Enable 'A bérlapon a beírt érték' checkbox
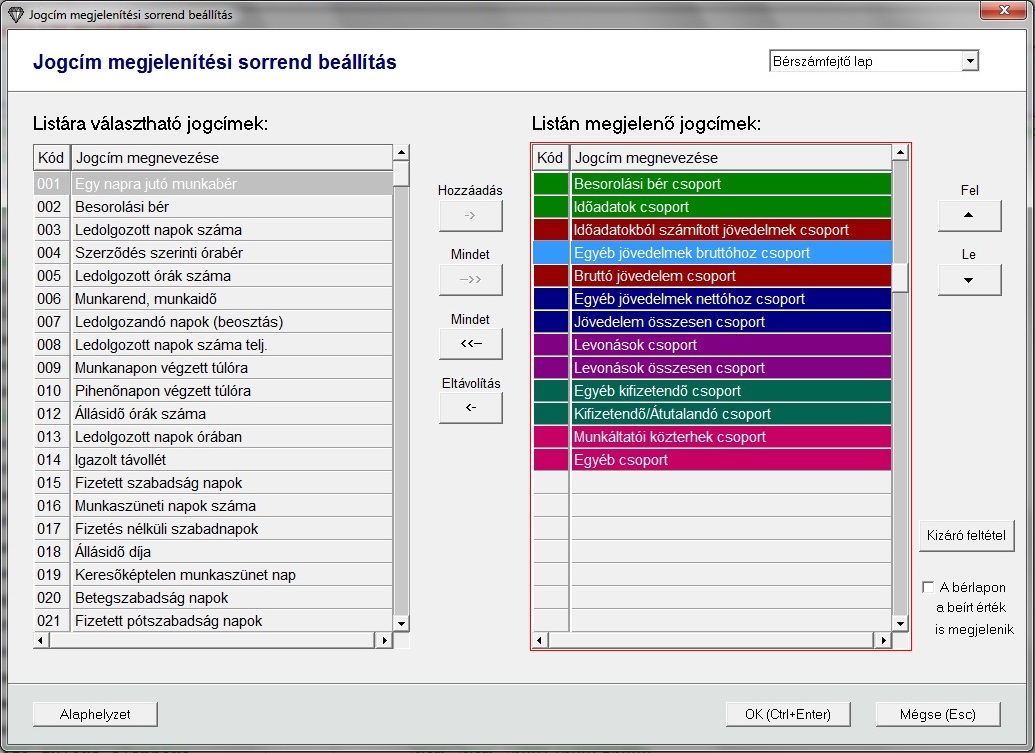Image resolution: width=1035 pixels, height=753 pixels. coord(929,587)
